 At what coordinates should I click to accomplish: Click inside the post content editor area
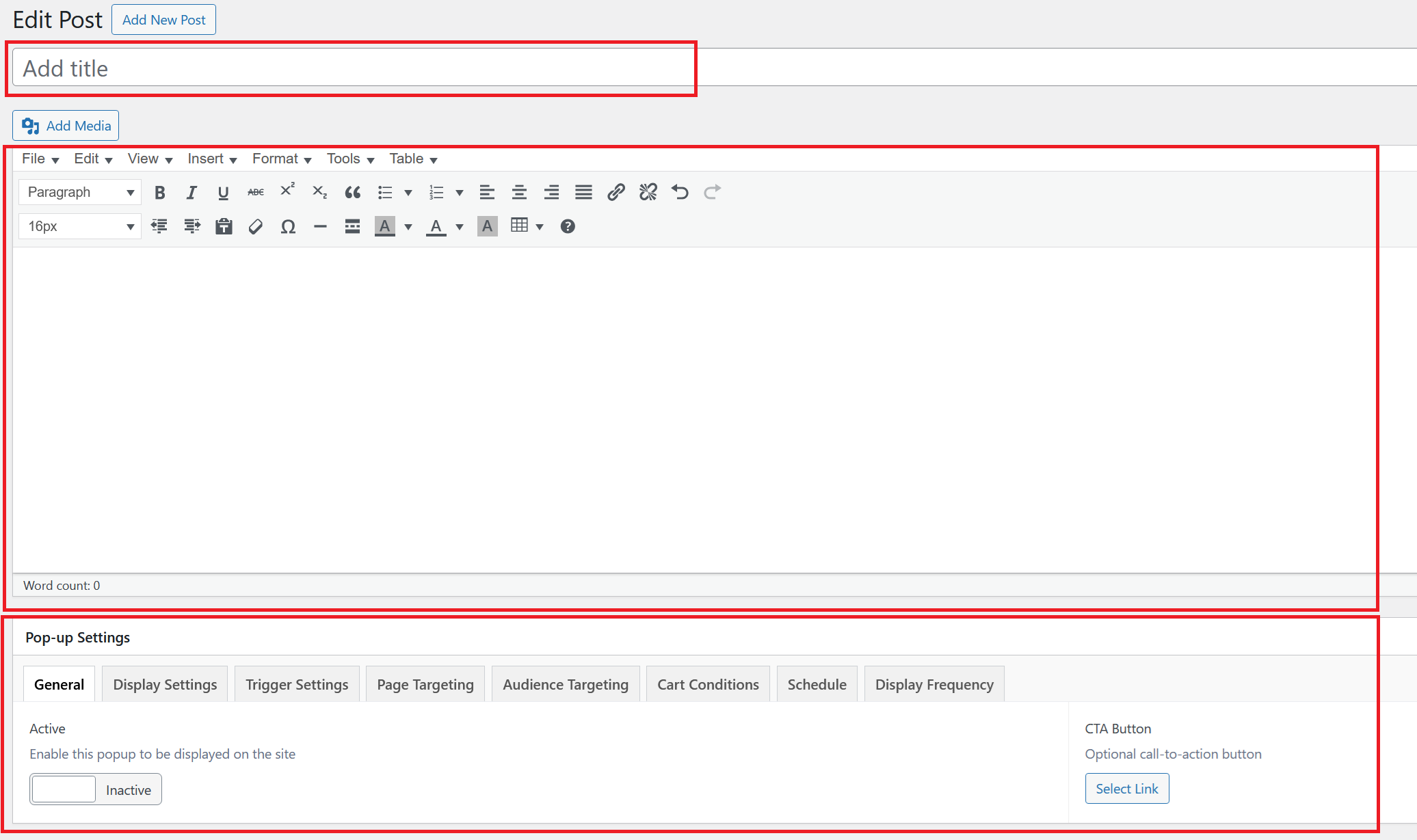715,410
